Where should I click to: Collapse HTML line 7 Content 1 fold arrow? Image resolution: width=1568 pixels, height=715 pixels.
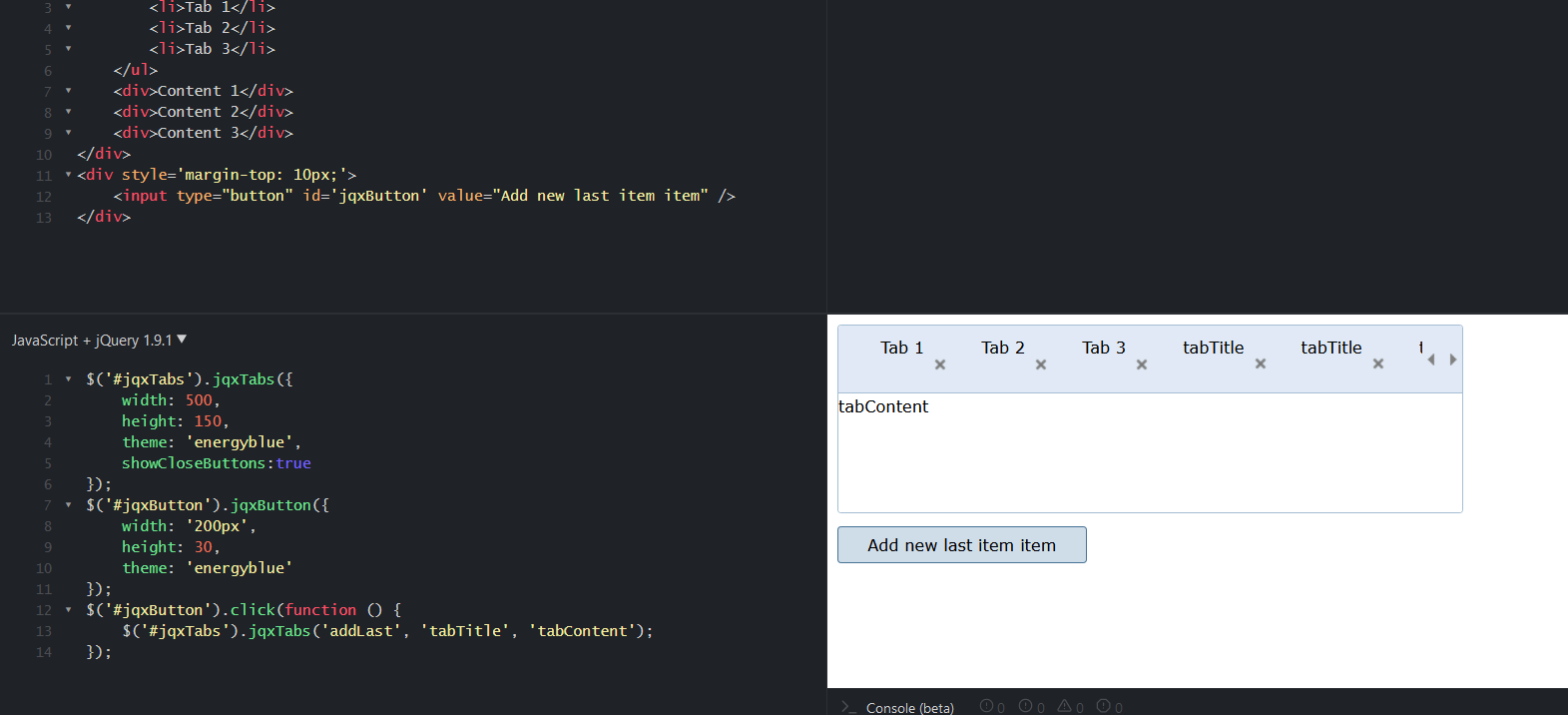pyautogui.click(x=68, y=91)
